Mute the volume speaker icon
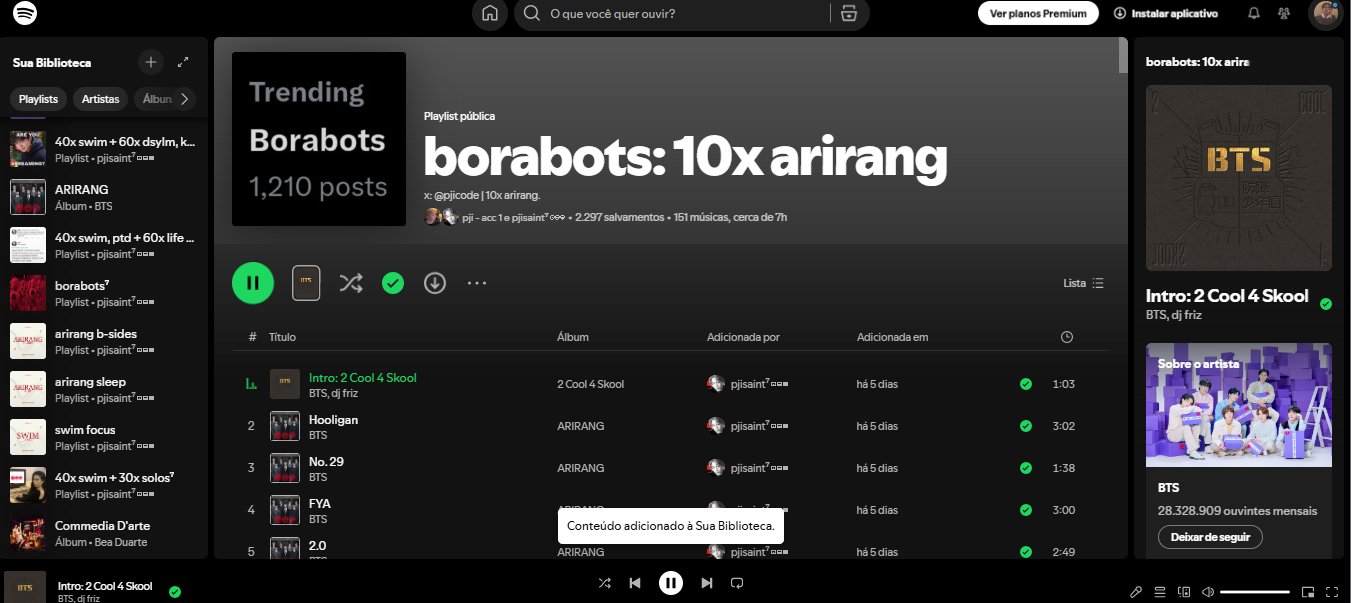Viewport: 1351px width, 603px height. click(1208, 592)
